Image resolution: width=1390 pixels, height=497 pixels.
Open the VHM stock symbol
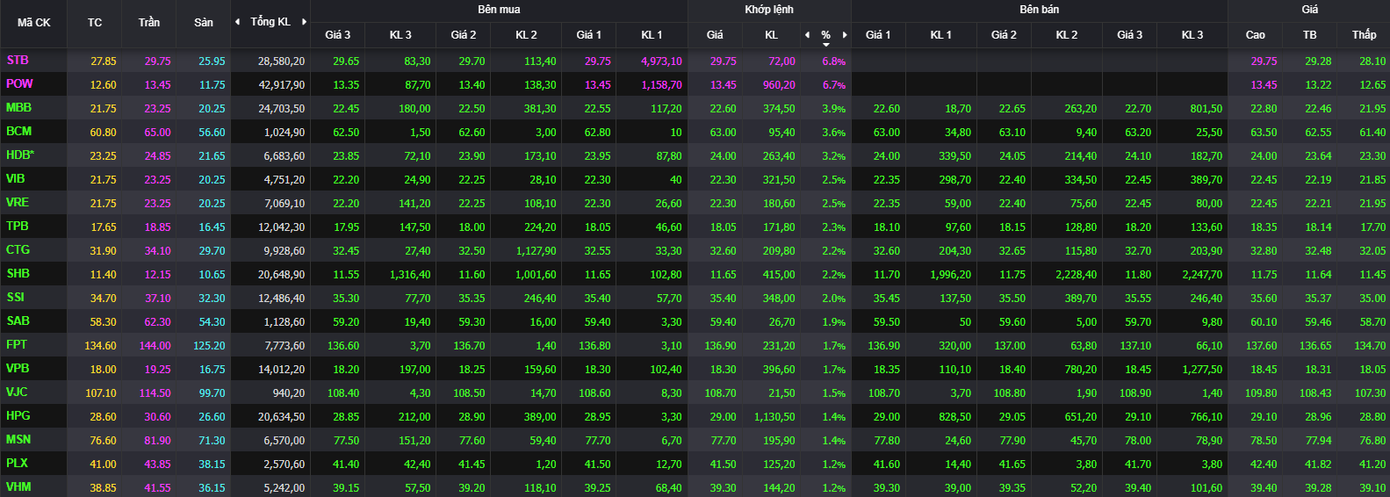pos(18,486)
